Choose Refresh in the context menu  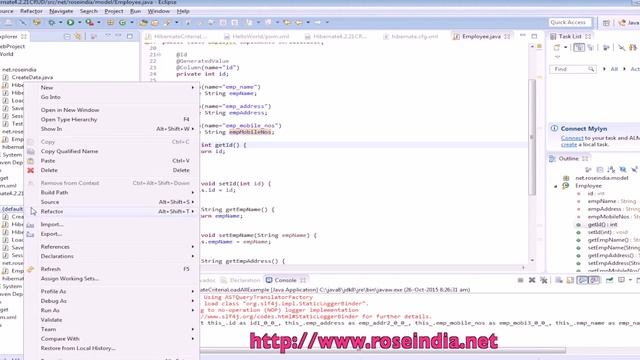click(x=112, y=269)
